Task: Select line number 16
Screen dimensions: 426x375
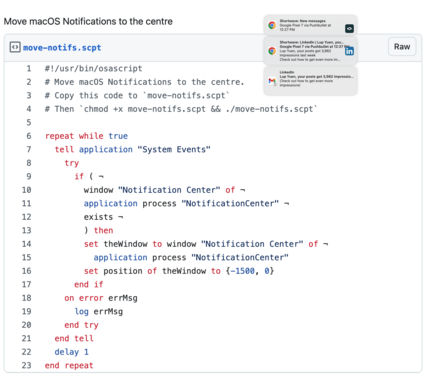Action: pyautogui.click(x=27, y=271)
